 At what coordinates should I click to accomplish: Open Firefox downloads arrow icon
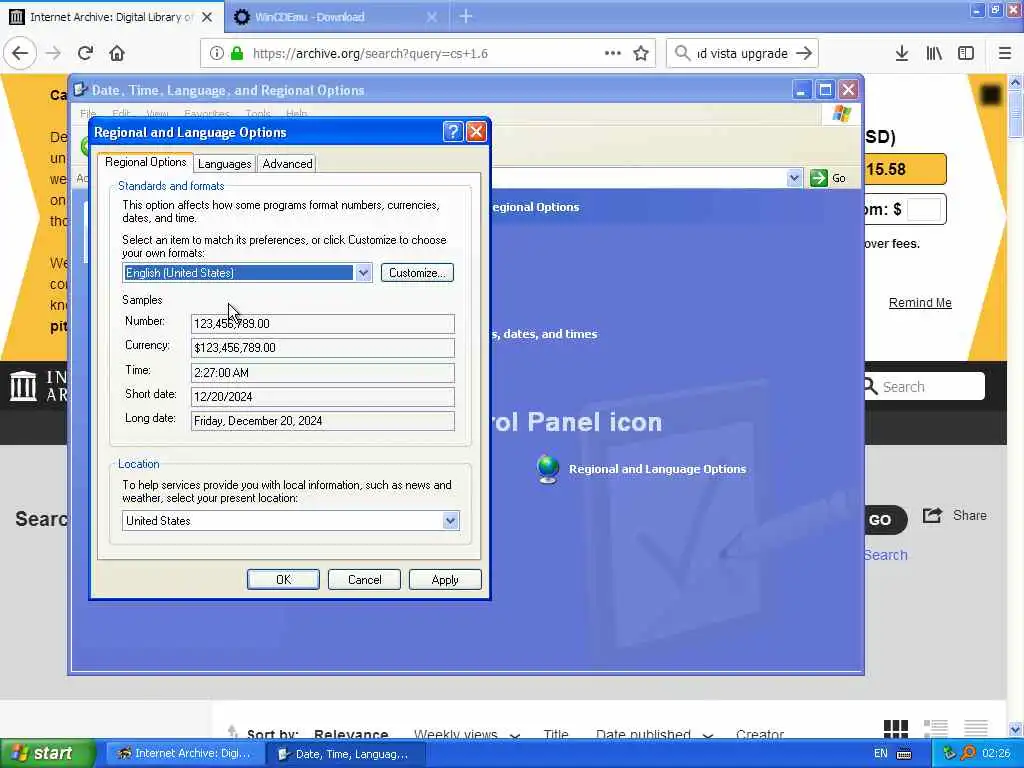click(901, 54)
